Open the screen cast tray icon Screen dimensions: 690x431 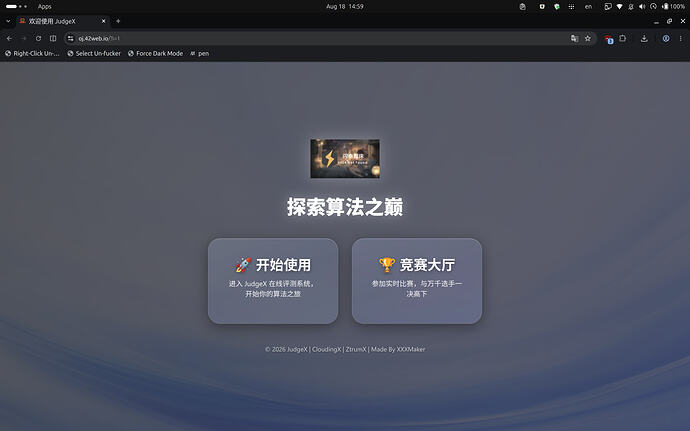[x=608, y=7]
